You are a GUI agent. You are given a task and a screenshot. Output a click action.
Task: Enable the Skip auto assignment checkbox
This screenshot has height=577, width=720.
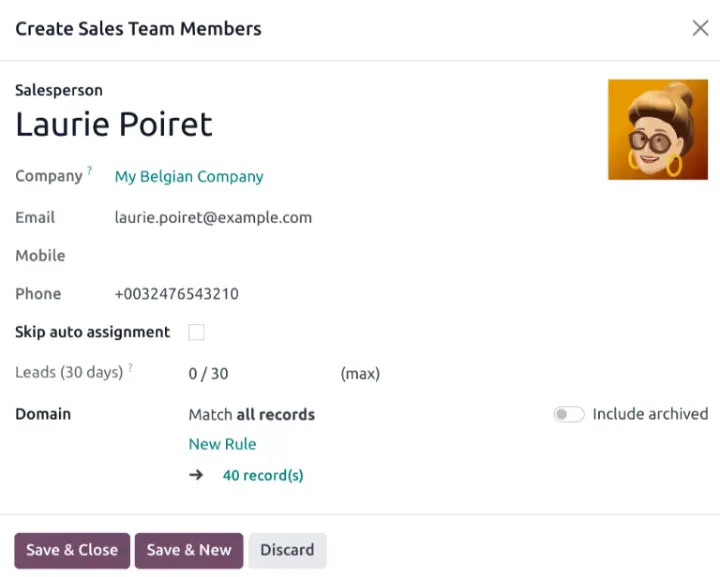tap(196, 332)
